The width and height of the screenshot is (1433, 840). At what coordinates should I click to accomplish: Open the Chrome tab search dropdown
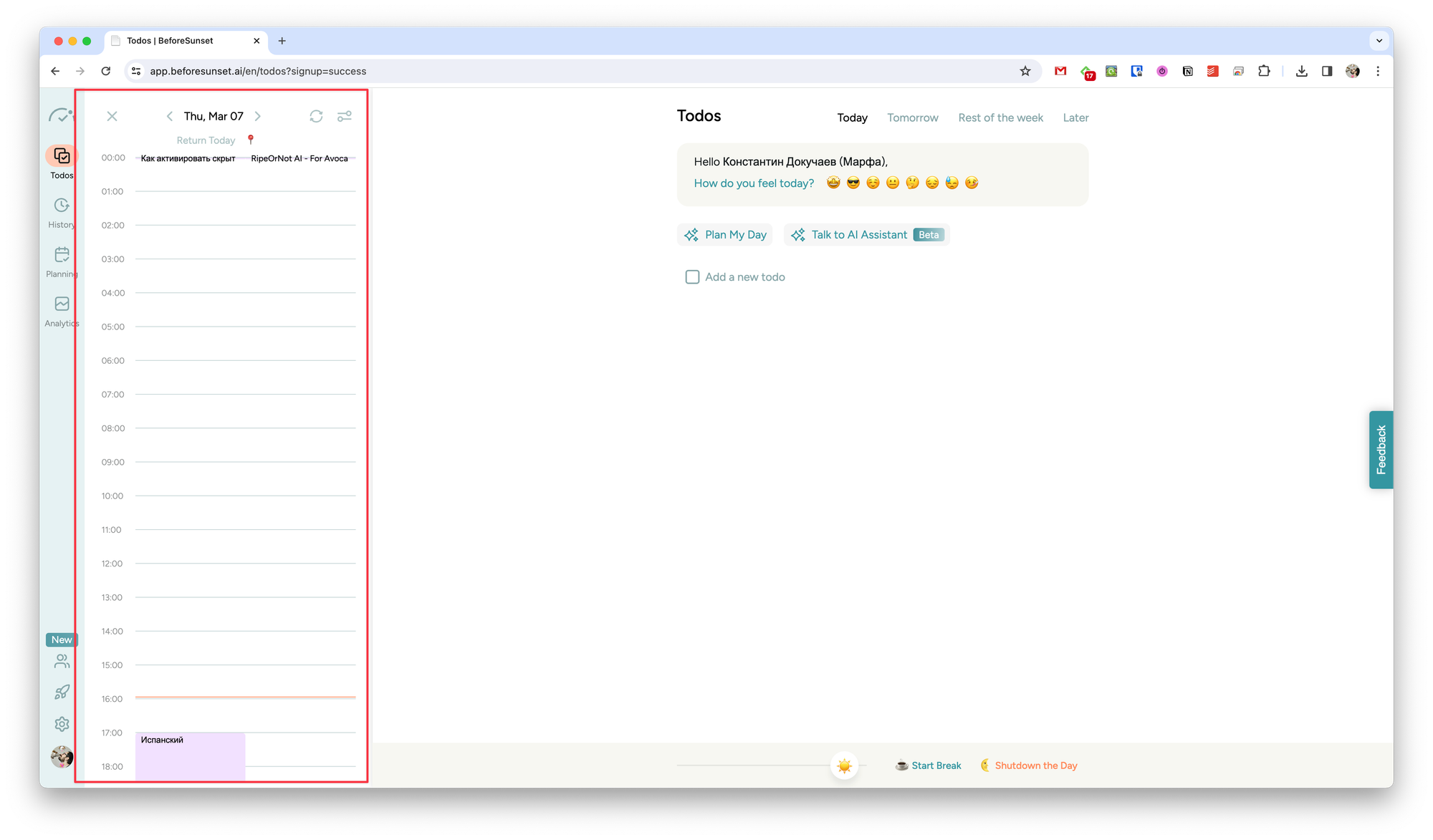[x=1379, y=41]
